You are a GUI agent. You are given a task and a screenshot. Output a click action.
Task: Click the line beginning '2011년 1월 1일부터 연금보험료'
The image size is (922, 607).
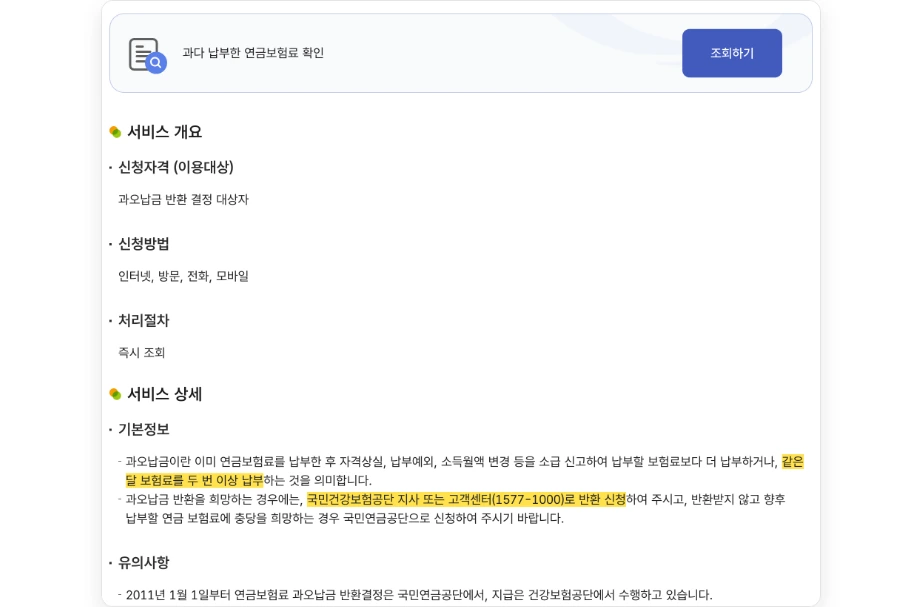point(419,595)
